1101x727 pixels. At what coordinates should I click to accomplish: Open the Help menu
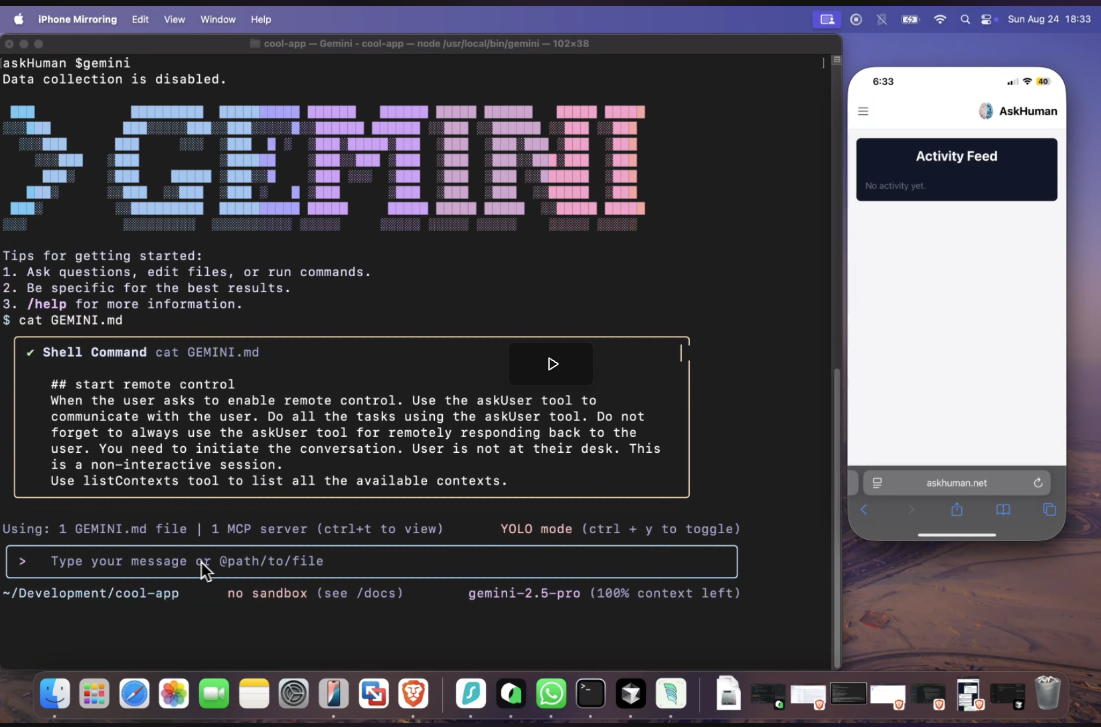click(x=261, y=20)
